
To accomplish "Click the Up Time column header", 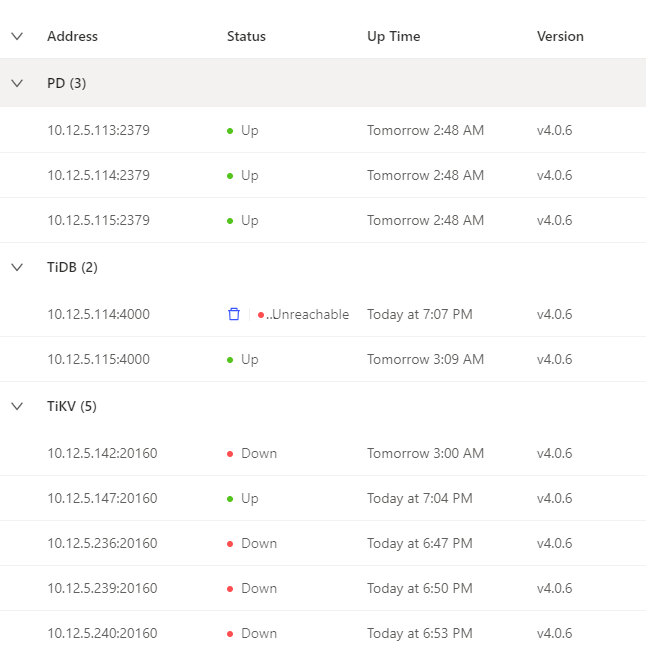I will pos(393,36).
